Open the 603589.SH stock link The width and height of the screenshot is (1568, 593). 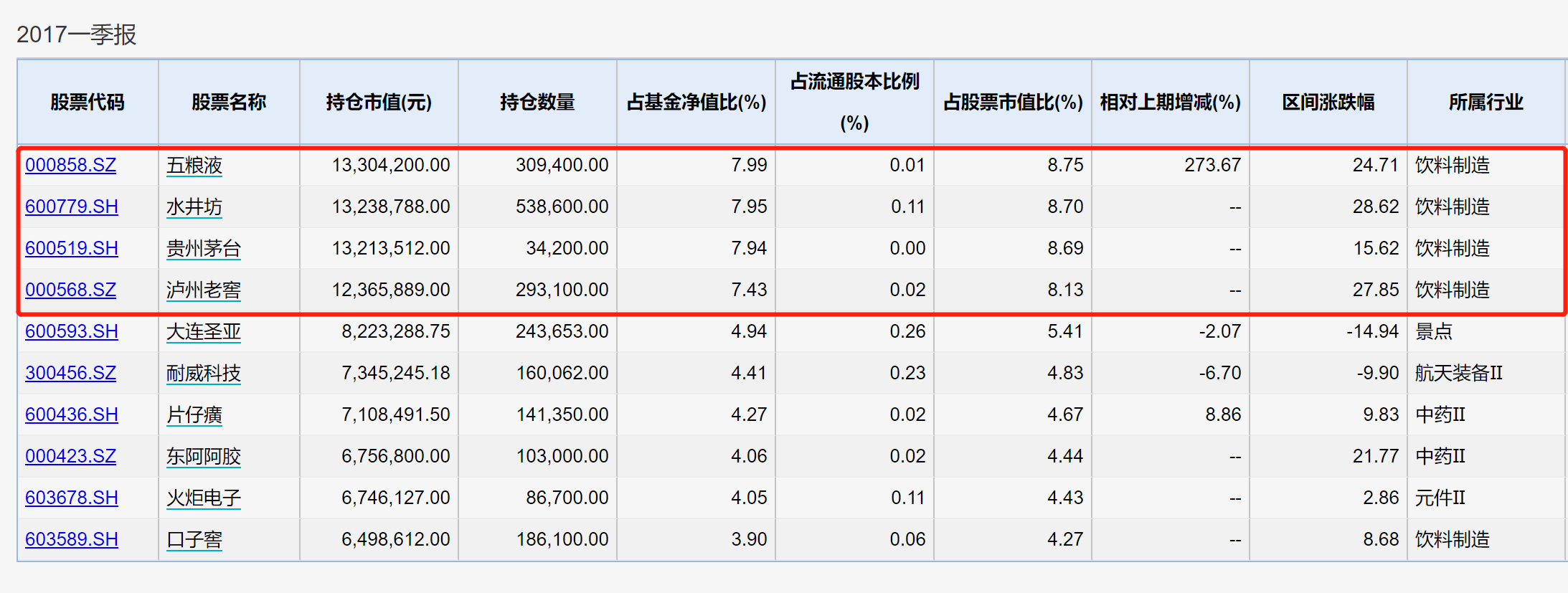pos(72,539)
